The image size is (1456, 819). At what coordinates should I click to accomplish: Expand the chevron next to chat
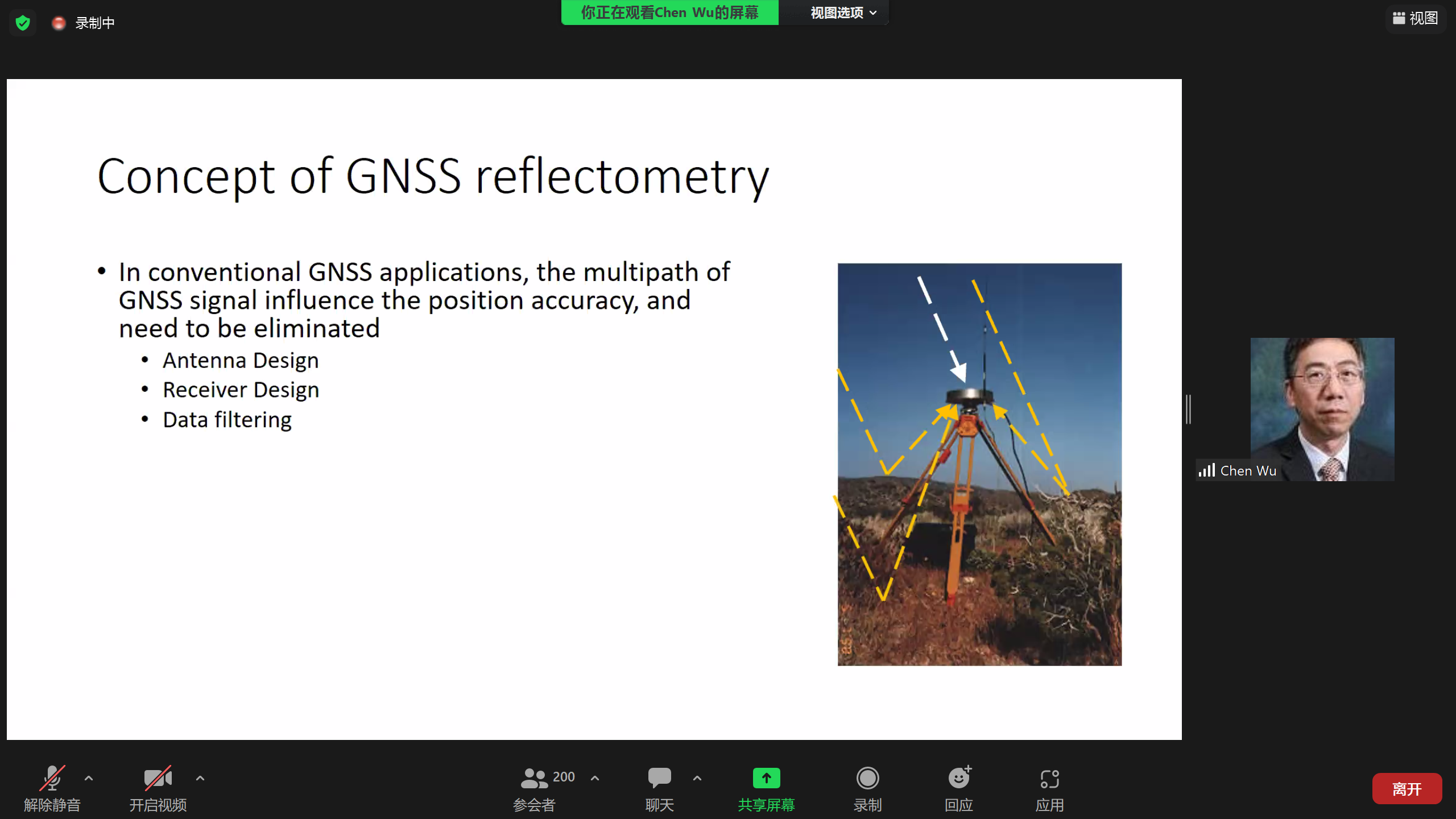tap(697, 777)
